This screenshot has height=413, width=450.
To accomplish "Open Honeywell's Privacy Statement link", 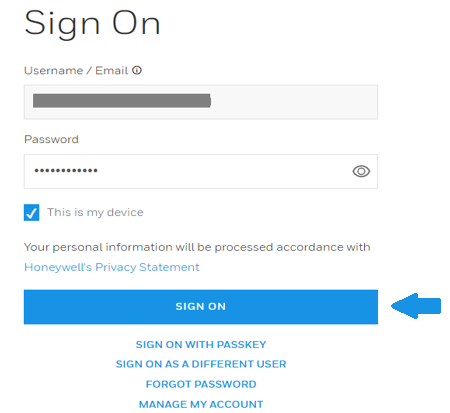I will point(112,267).
